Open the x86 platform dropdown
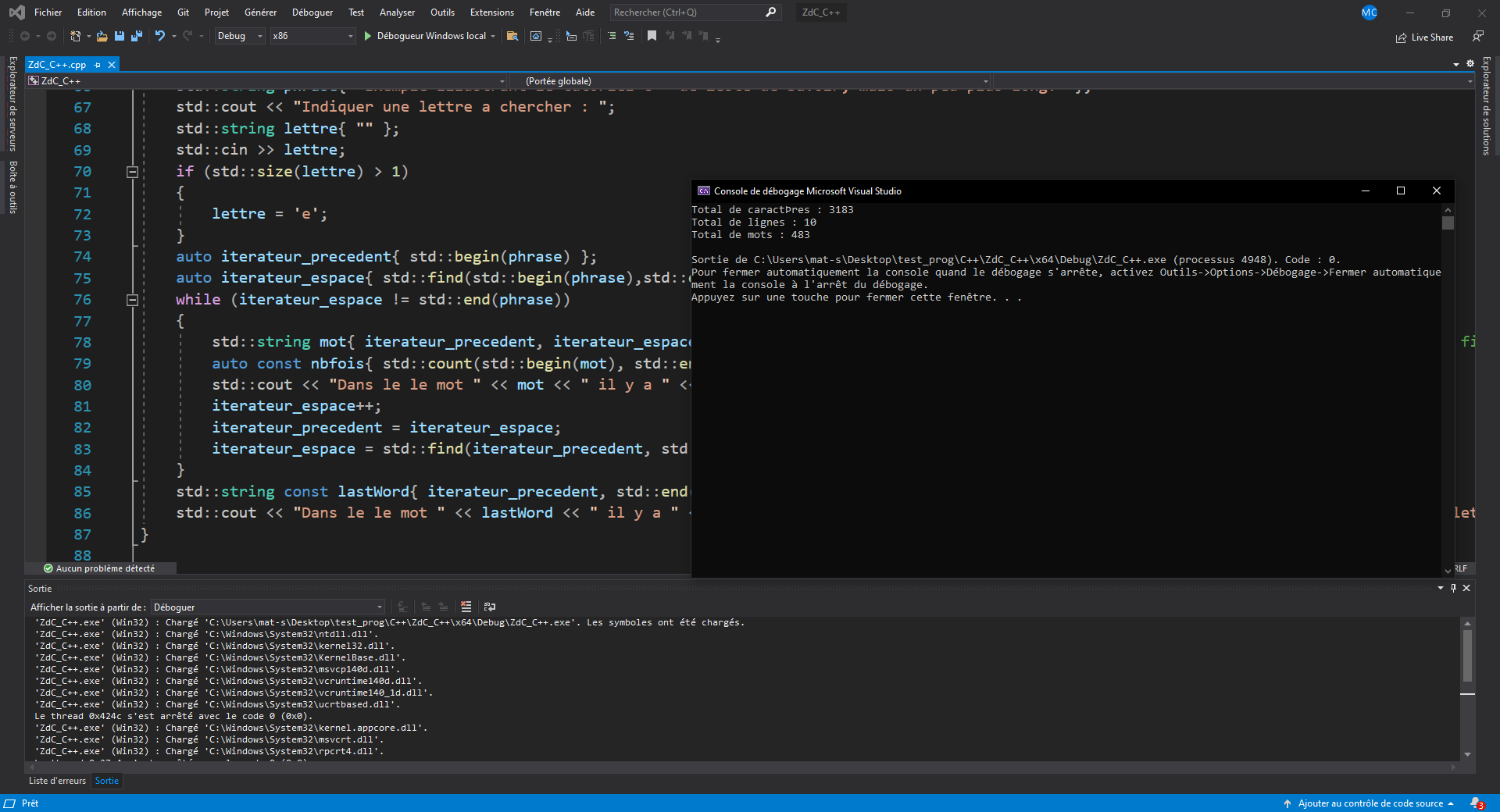Screen dimensions: 1500x812 (312, 36)
